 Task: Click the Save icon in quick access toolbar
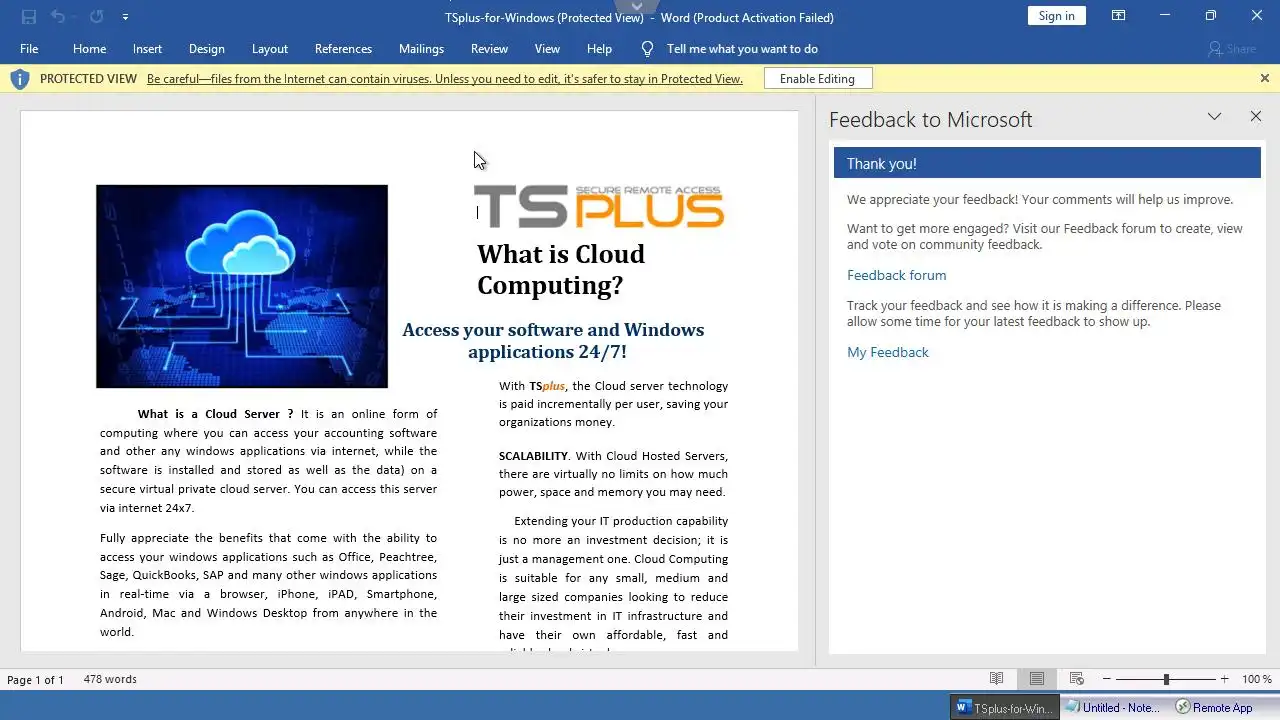[29, 16]
